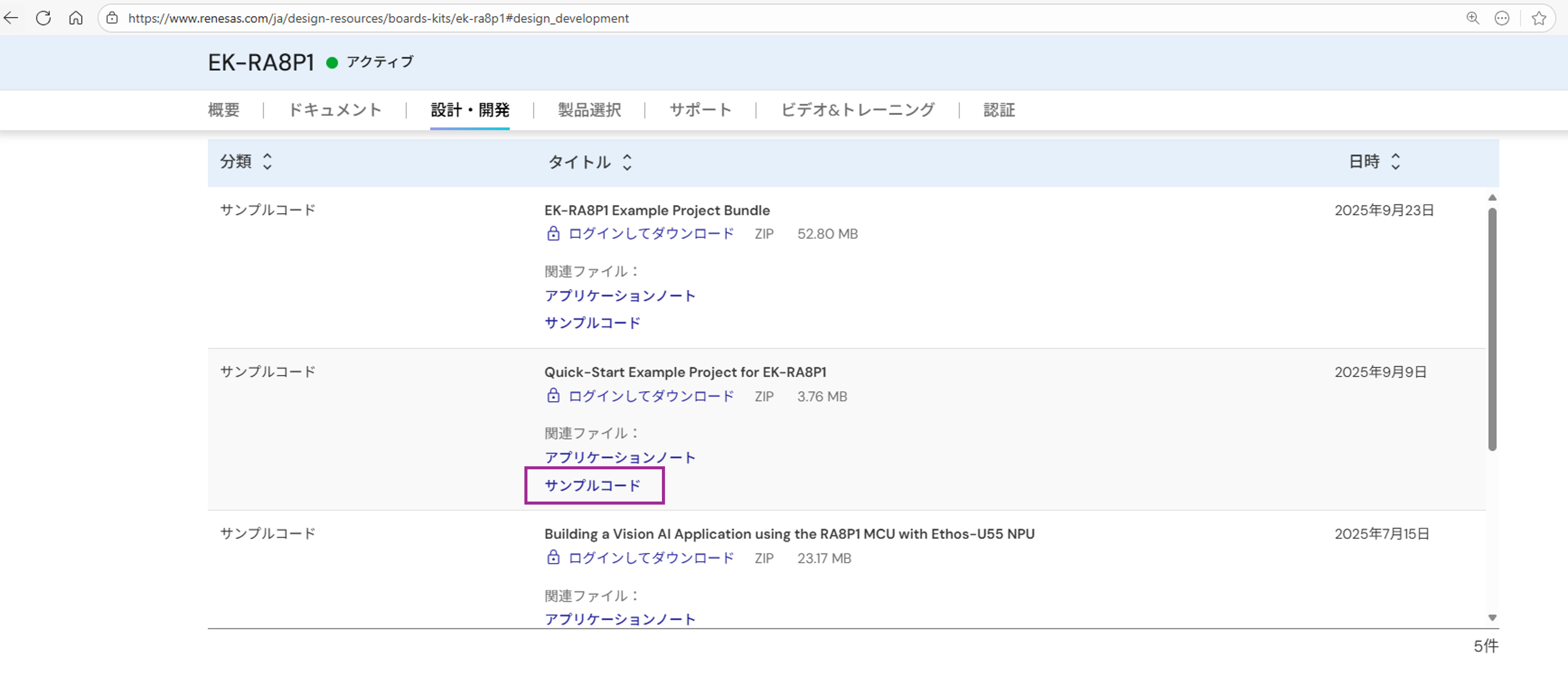The image size is (1568, 677).
Task: Click lock icon beside Quick-Start Example download
Action: click(x=553, y=396)
